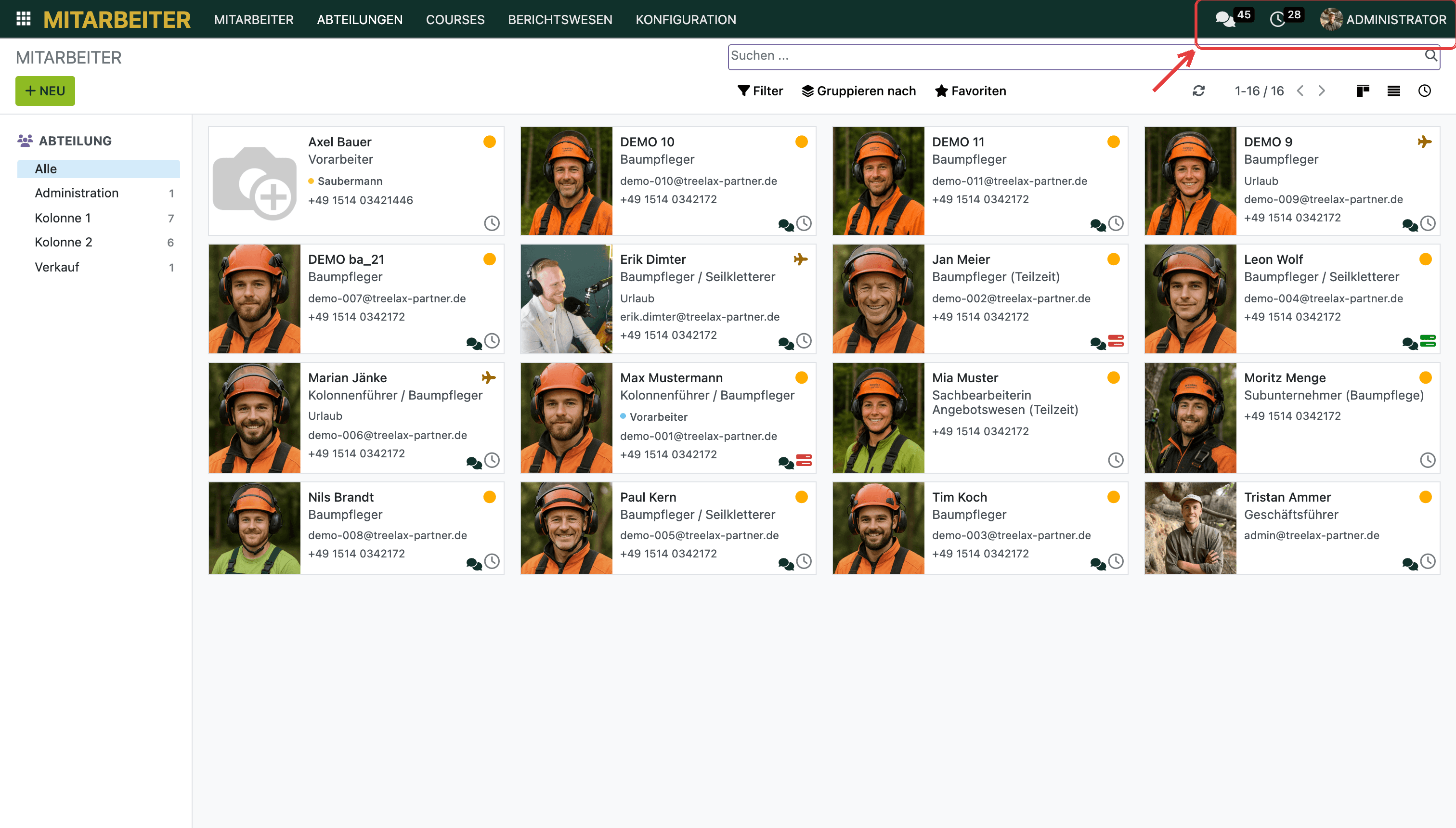Click chat icon on Tristan Ammer card
The height and width of the screenshot is (828, 1456).
pos(1410,564)
